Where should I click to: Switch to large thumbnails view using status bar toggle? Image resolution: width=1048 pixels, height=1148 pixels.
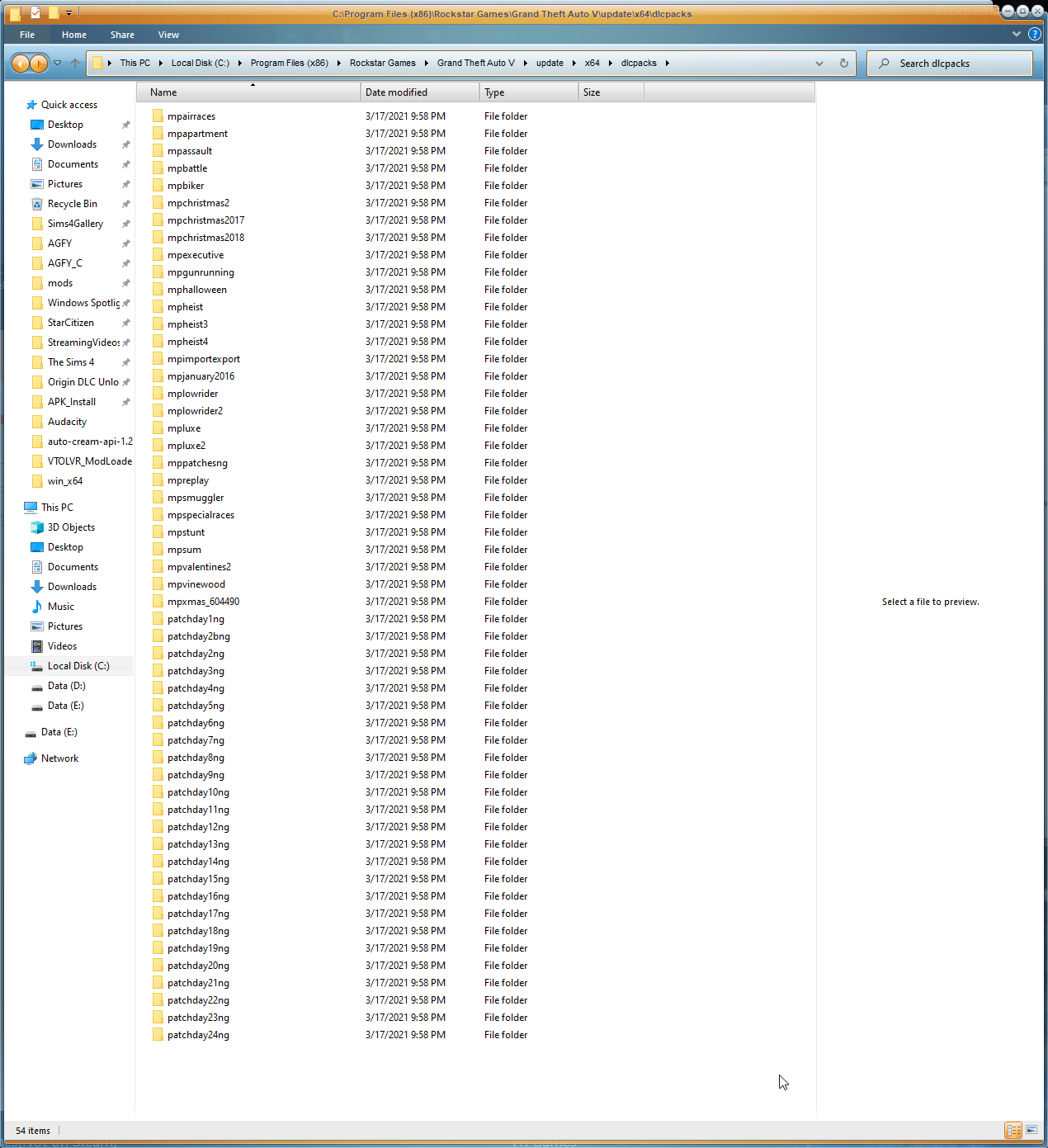(1031, 1130)
